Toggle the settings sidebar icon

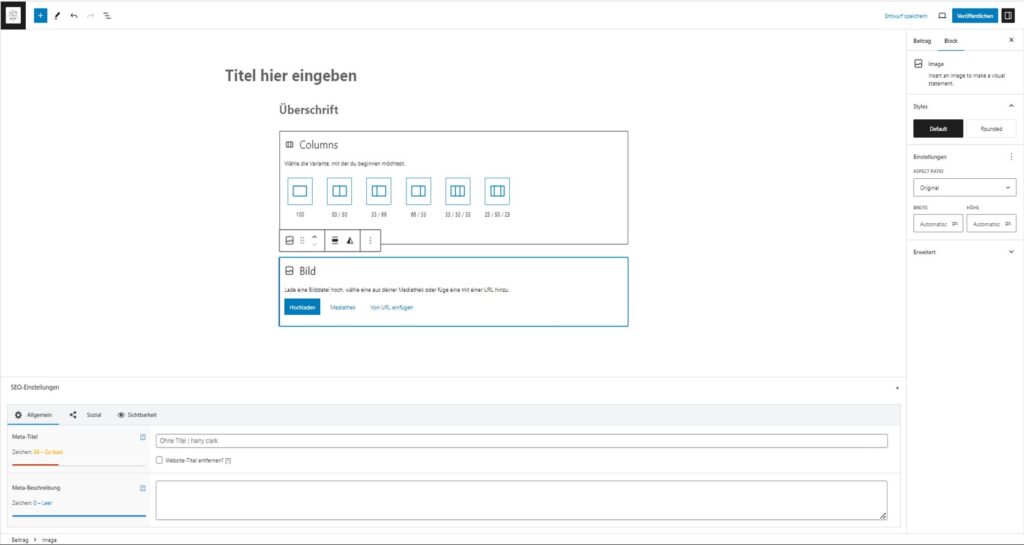pos(1008,16)
